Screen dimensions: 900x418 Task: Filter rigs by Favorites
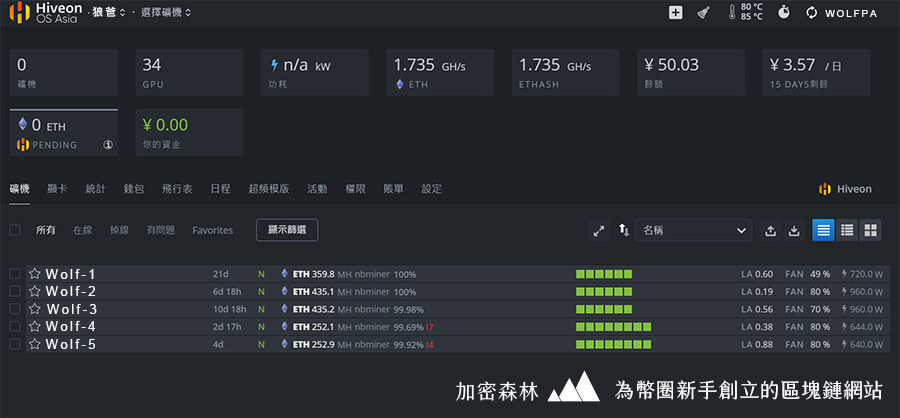pos(212,230)
